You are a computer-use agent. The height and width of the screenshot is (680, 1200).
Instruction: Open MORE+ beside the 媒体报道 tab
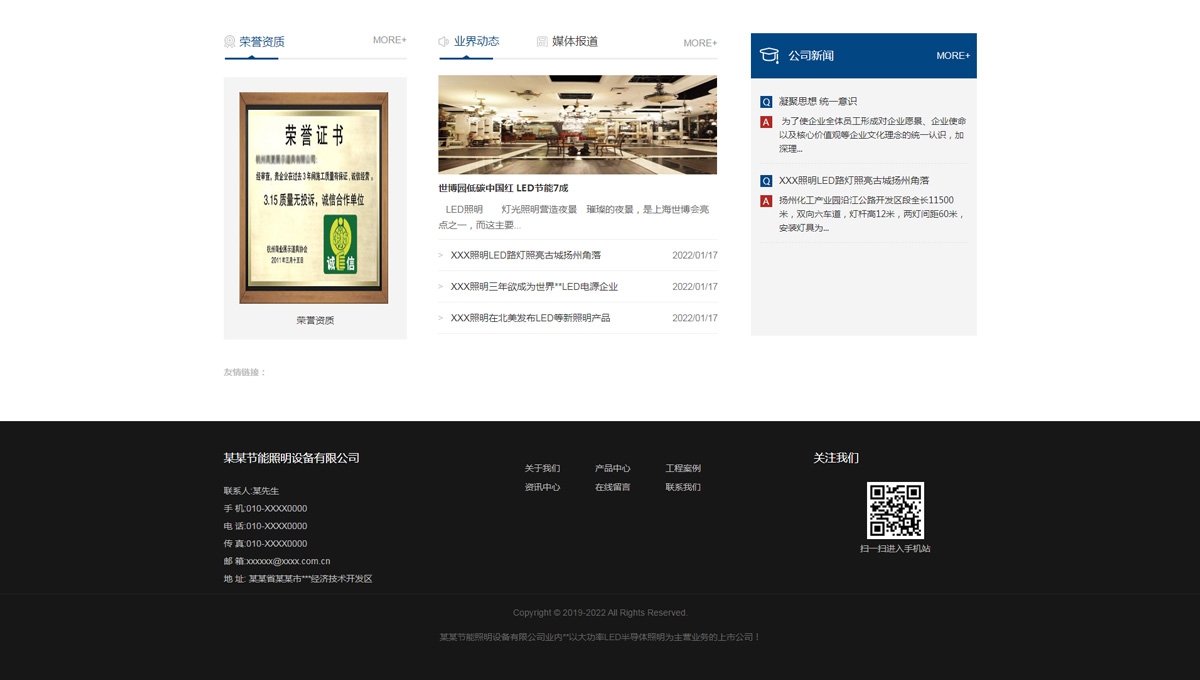pos(700,43)
